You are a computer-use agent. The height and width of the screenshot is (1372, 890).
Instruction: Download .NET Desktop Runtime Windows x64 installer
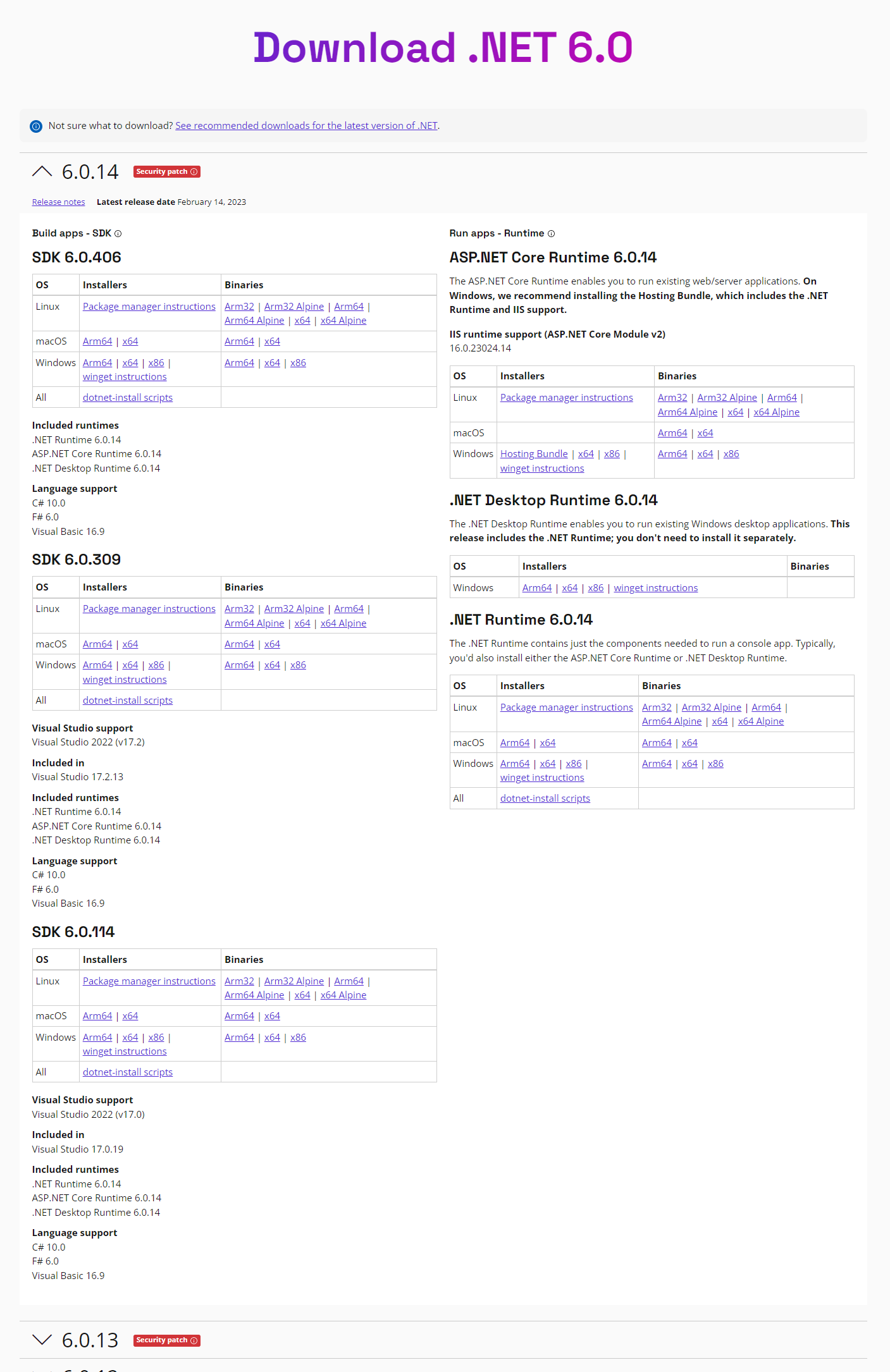point(570,587)
